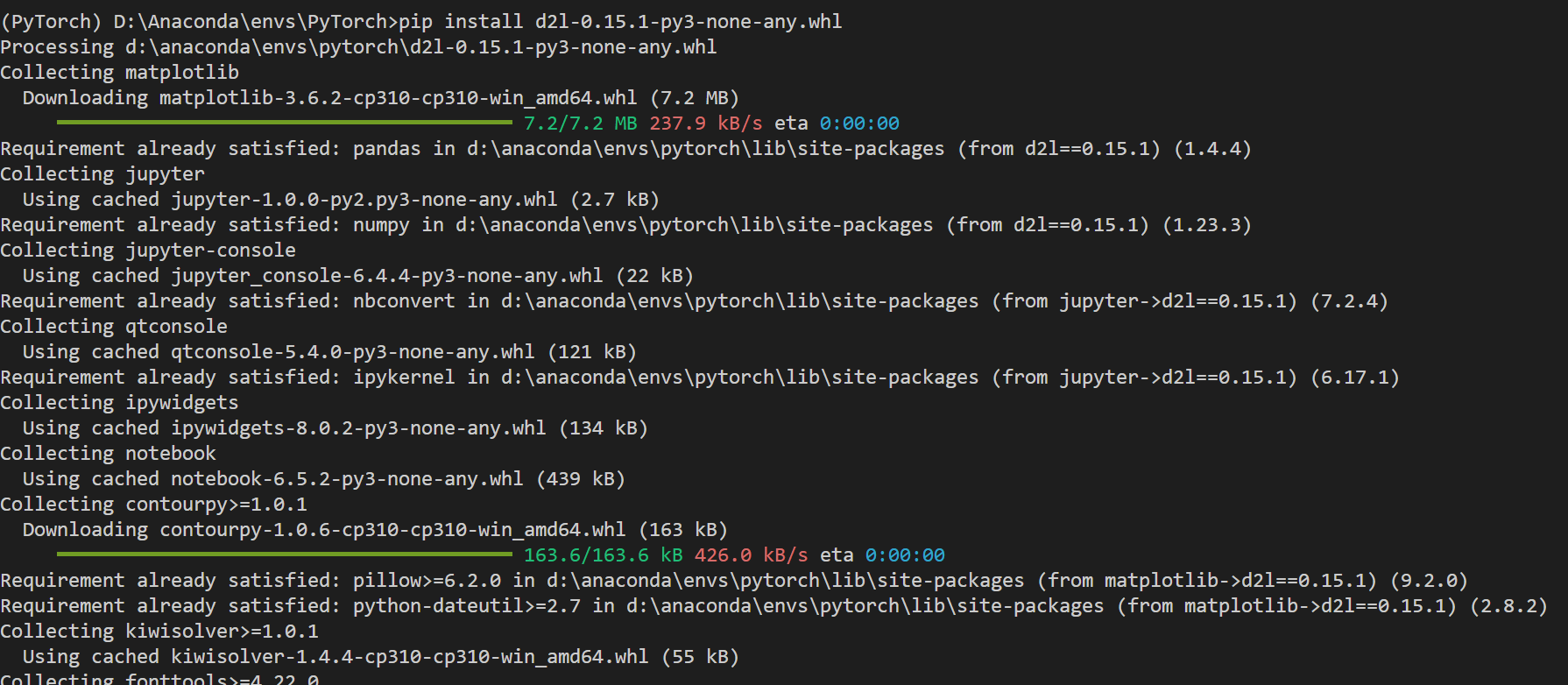
Task: Click the 'Collecting qtconsole' line
Action: (114, 326)
